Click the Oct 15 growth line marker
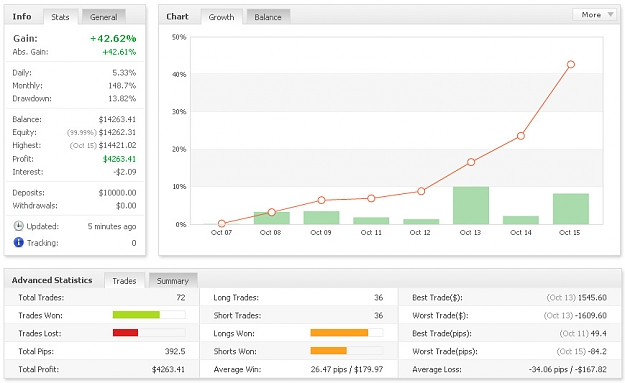The height and width of the screenshot is (383, 625). coord(571,64)
